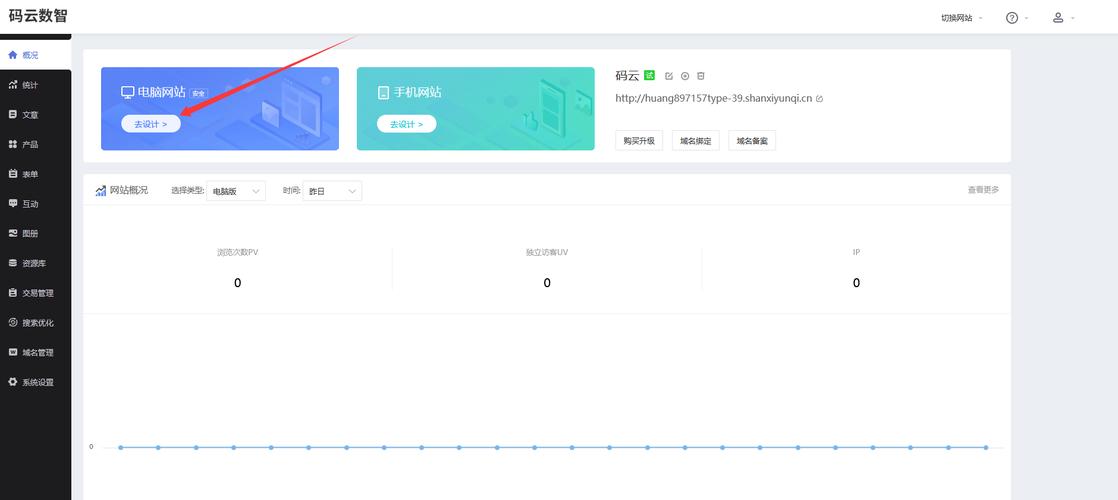Select 统计 in the sidebar menu
The image size is (1118, 500).
click(x=30, y=85)
